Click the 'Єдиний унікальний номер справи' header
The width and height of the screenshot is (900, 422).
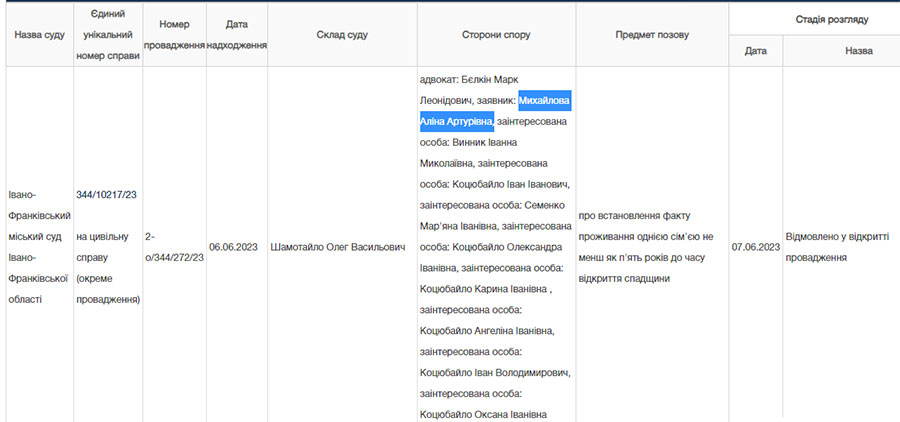108,35
